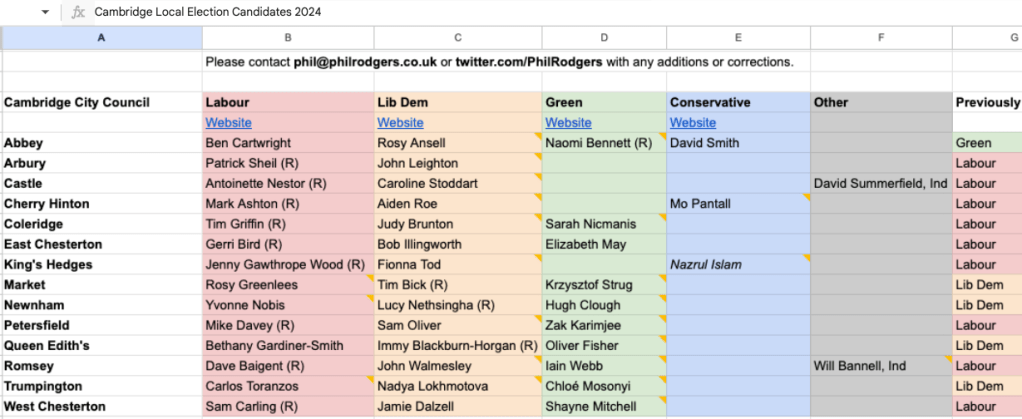
Task: Select column B header
Action: [x=288, y=38]
